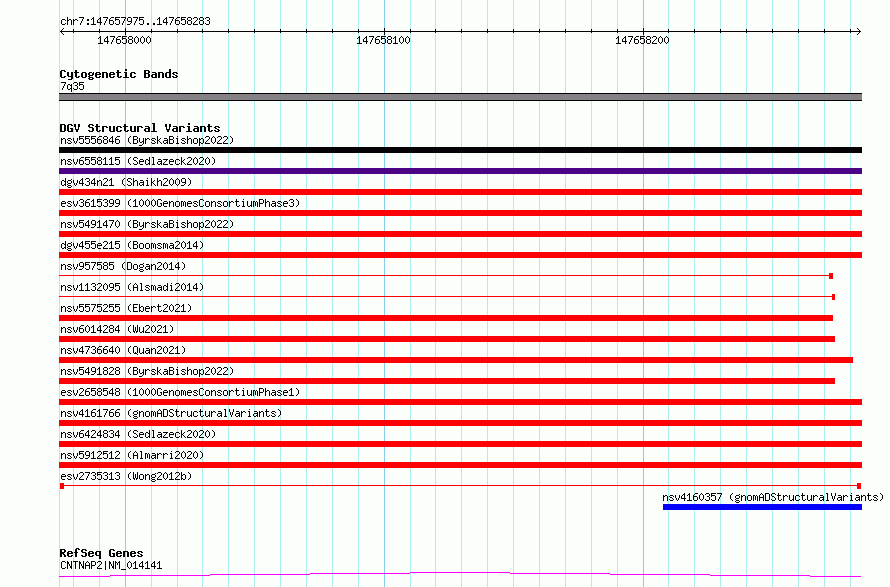Click the chr7:147657975..147658283 coordinates text
Image resolution: width=890 pixels, height=587 pixels.
coord(135,22)
